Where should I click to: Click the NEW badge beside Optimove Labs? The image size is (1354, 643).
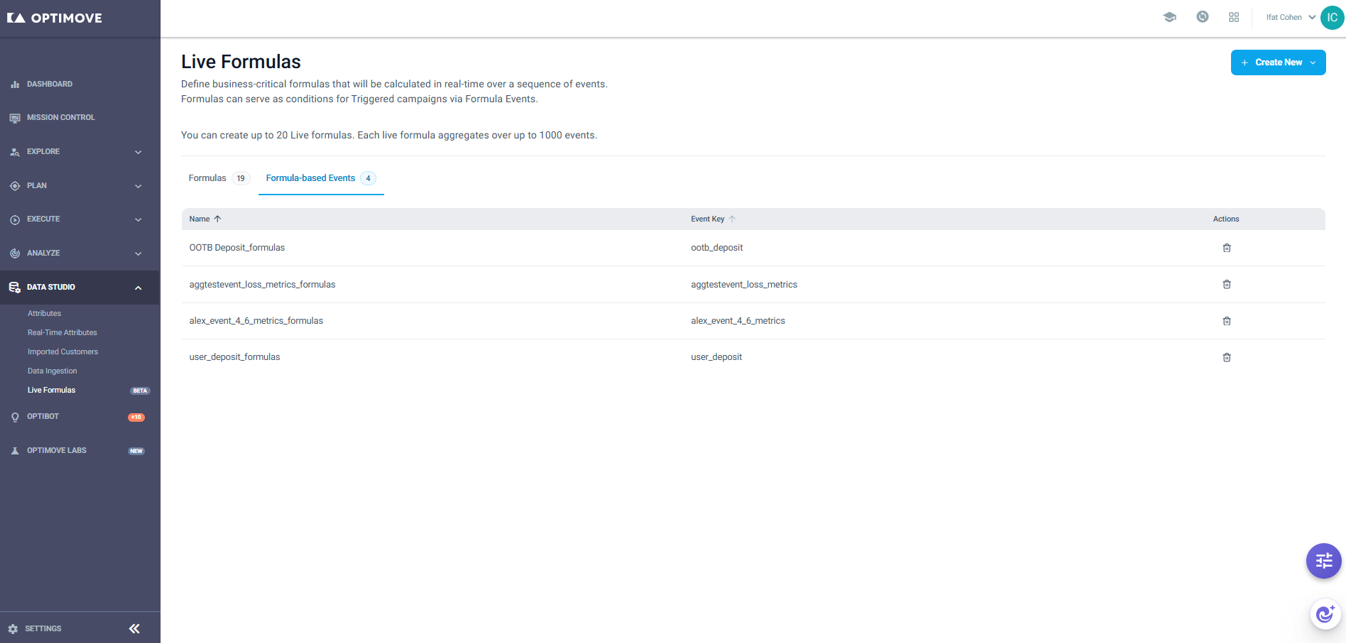coord(136,451)
